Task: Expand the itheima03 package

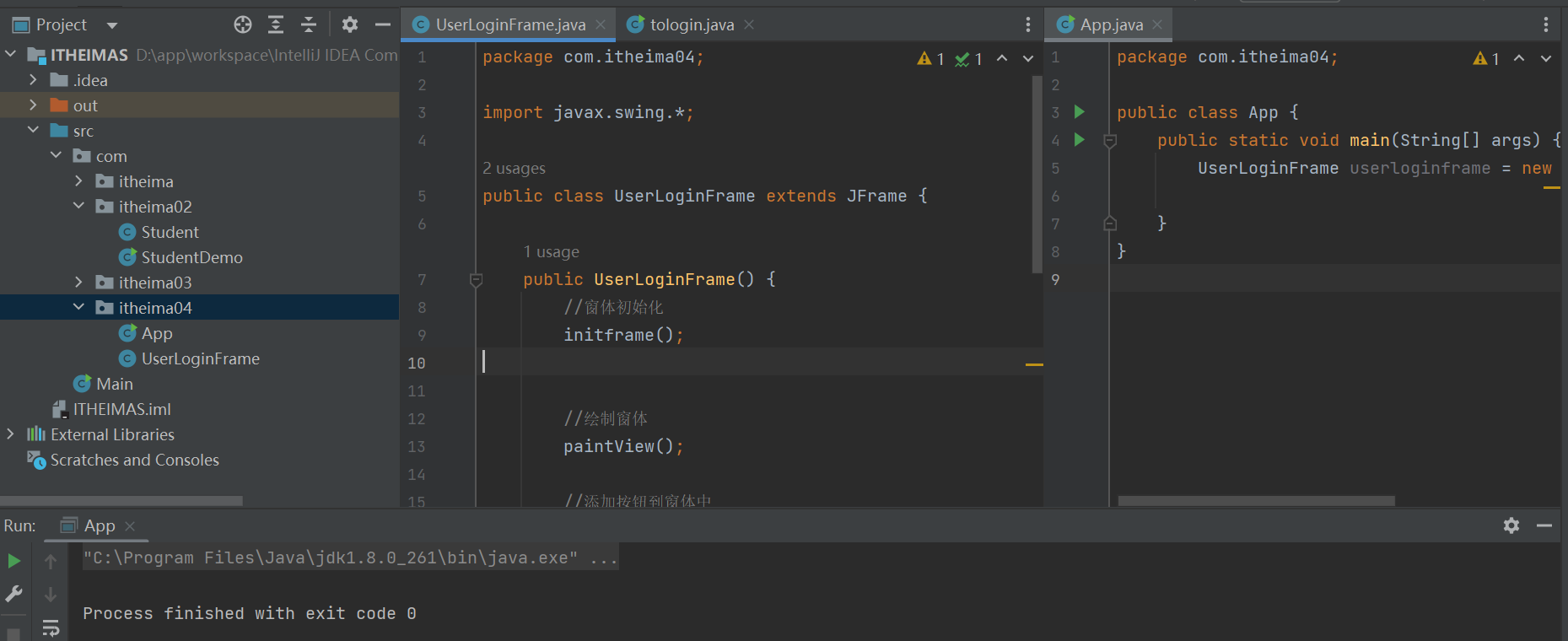Action: (78, 283)
